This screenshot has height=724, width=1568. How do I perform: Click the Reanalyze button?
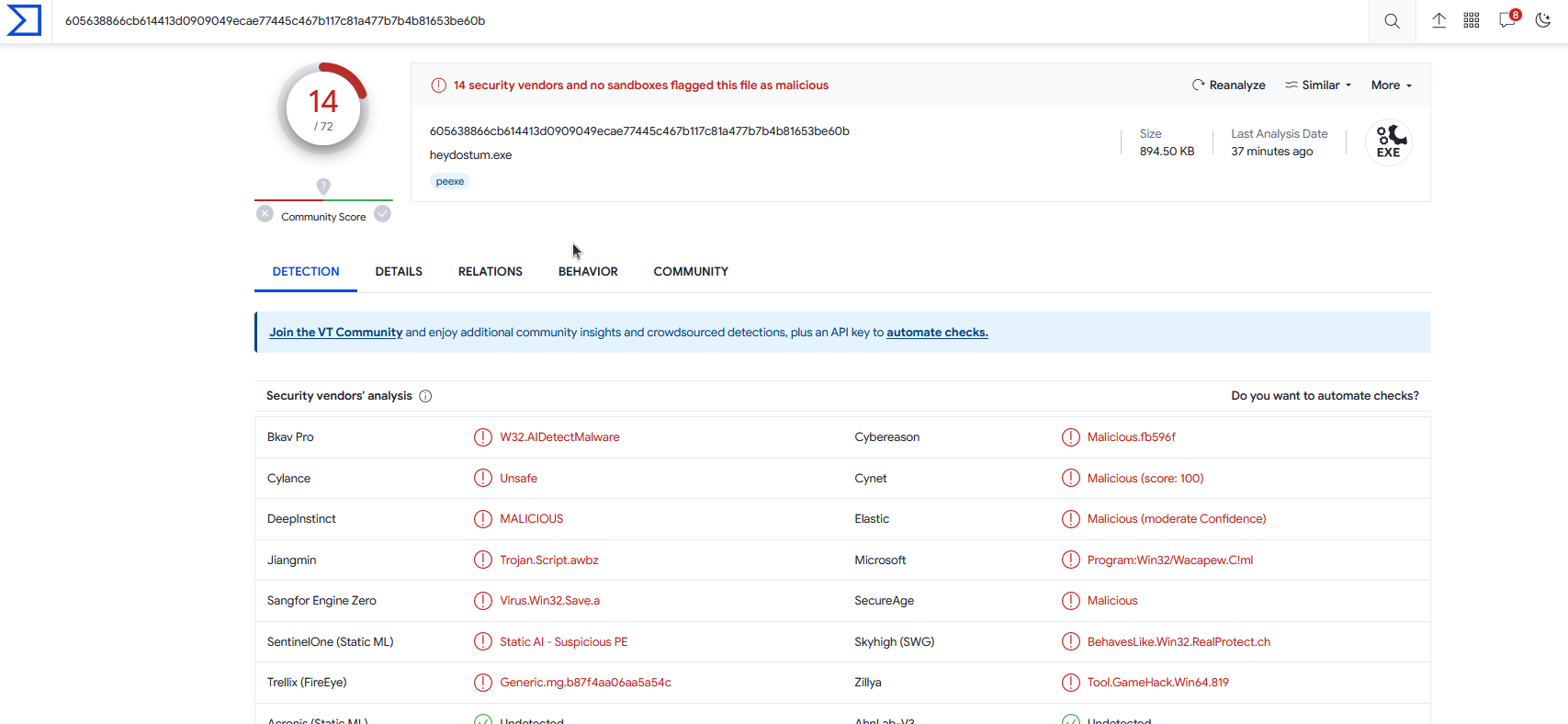click(1228, 85)
